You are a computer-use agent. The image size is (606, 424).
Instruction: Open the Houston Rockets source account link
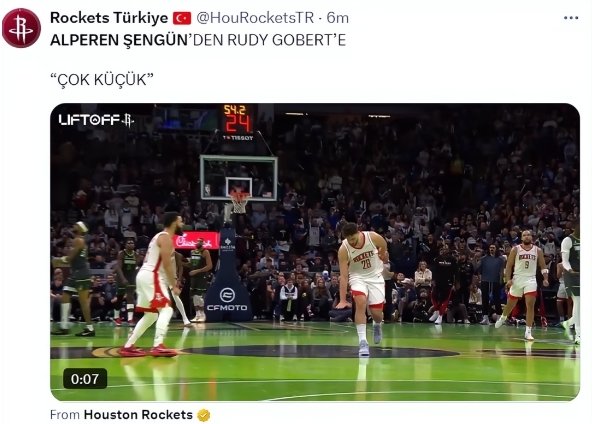(138, 415)
